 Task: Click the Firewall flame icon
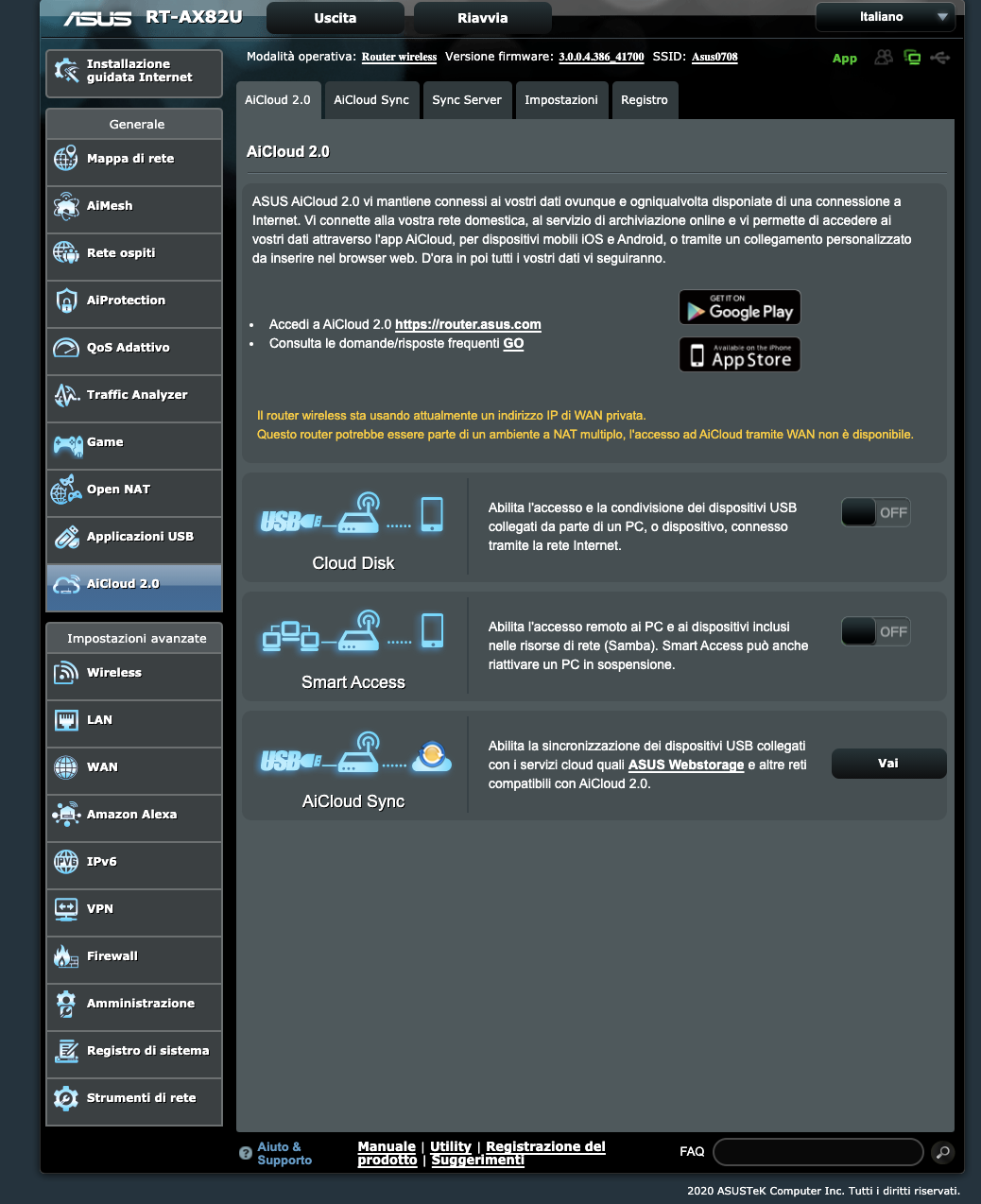tap(66, 956)
